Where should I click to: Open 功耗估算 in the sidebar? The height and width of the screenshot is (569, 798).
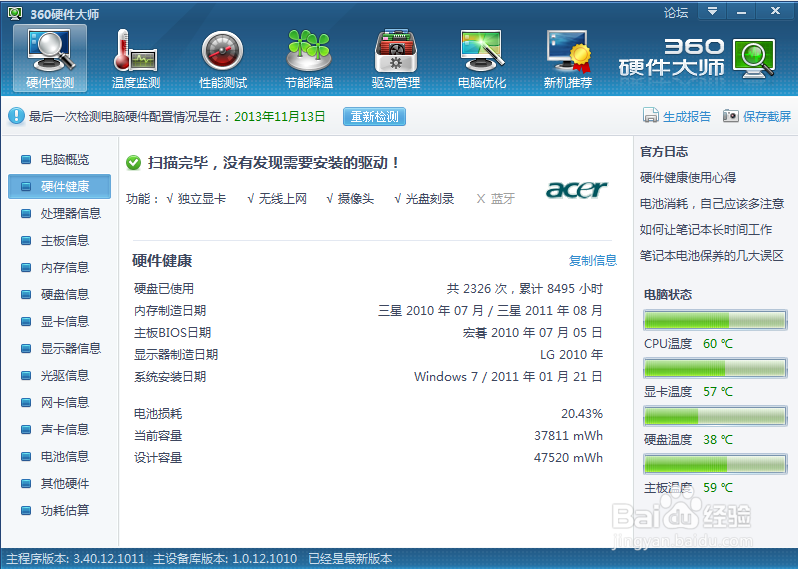coord(60,510)
